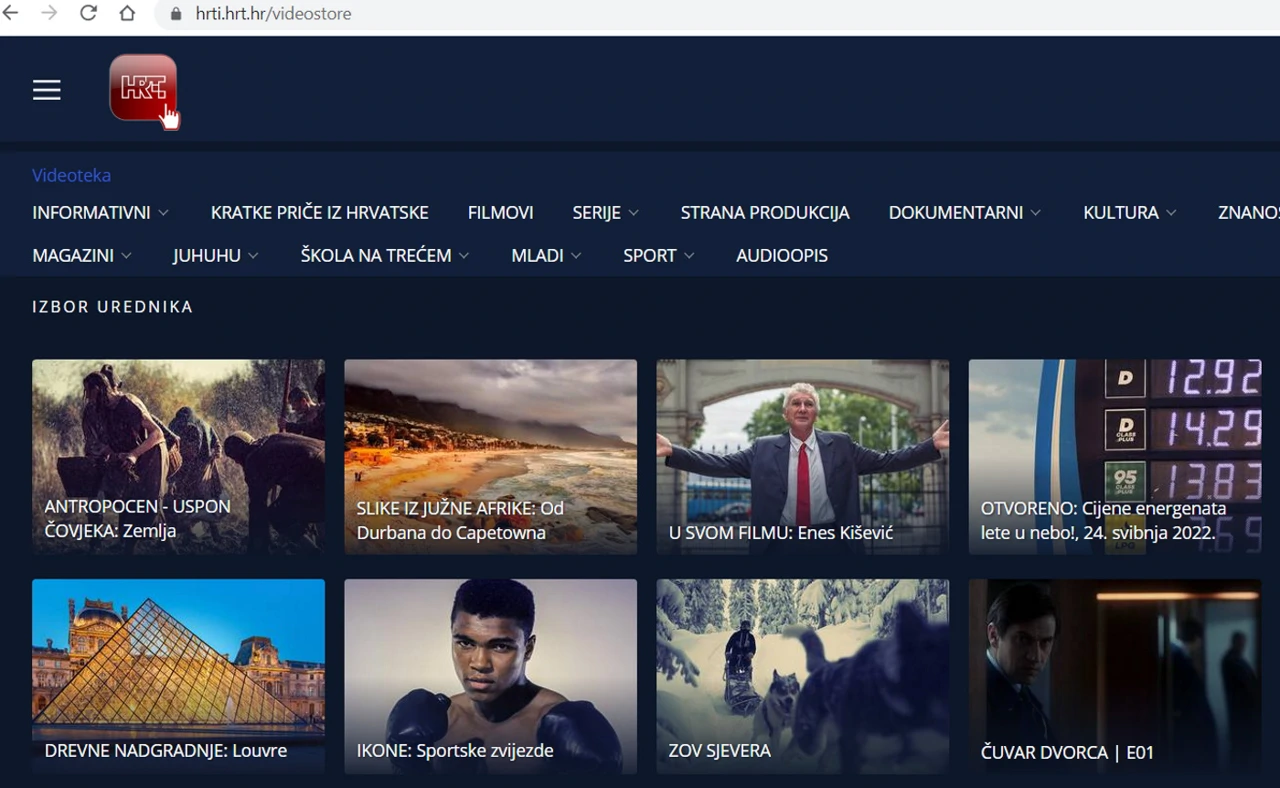
Task: Open the DREVNE NADGRADNJE: Louvre video
Action: click(178, 675)
